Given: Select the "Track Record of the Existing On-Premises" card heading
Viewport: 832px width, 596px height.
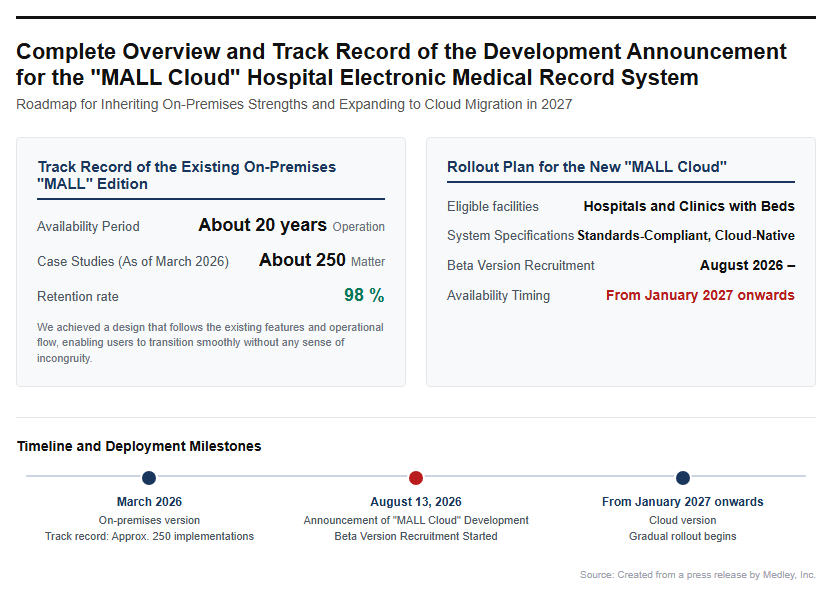Looking at the screenshot, I should point(187,175).
